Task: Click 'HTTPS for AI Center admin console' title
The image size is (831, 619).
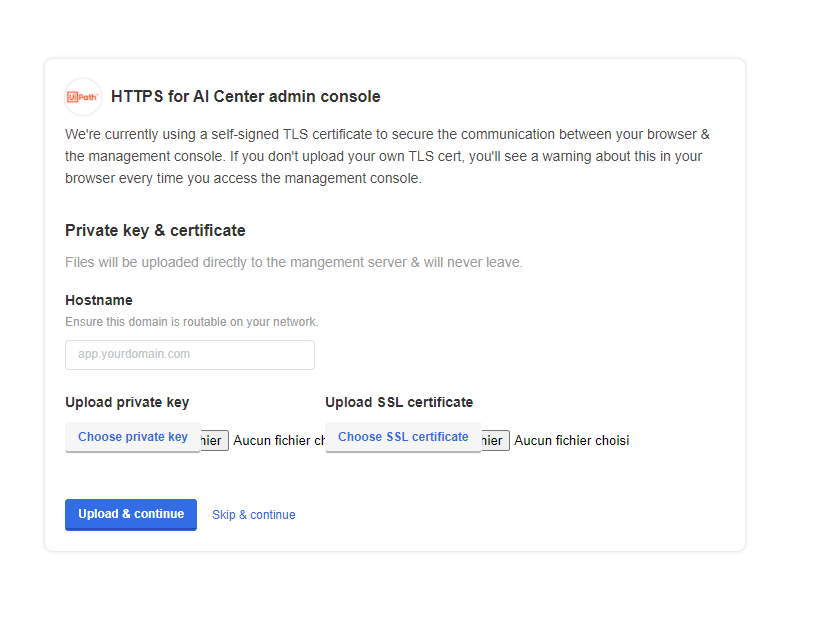Action: click(x=245, y=96)
